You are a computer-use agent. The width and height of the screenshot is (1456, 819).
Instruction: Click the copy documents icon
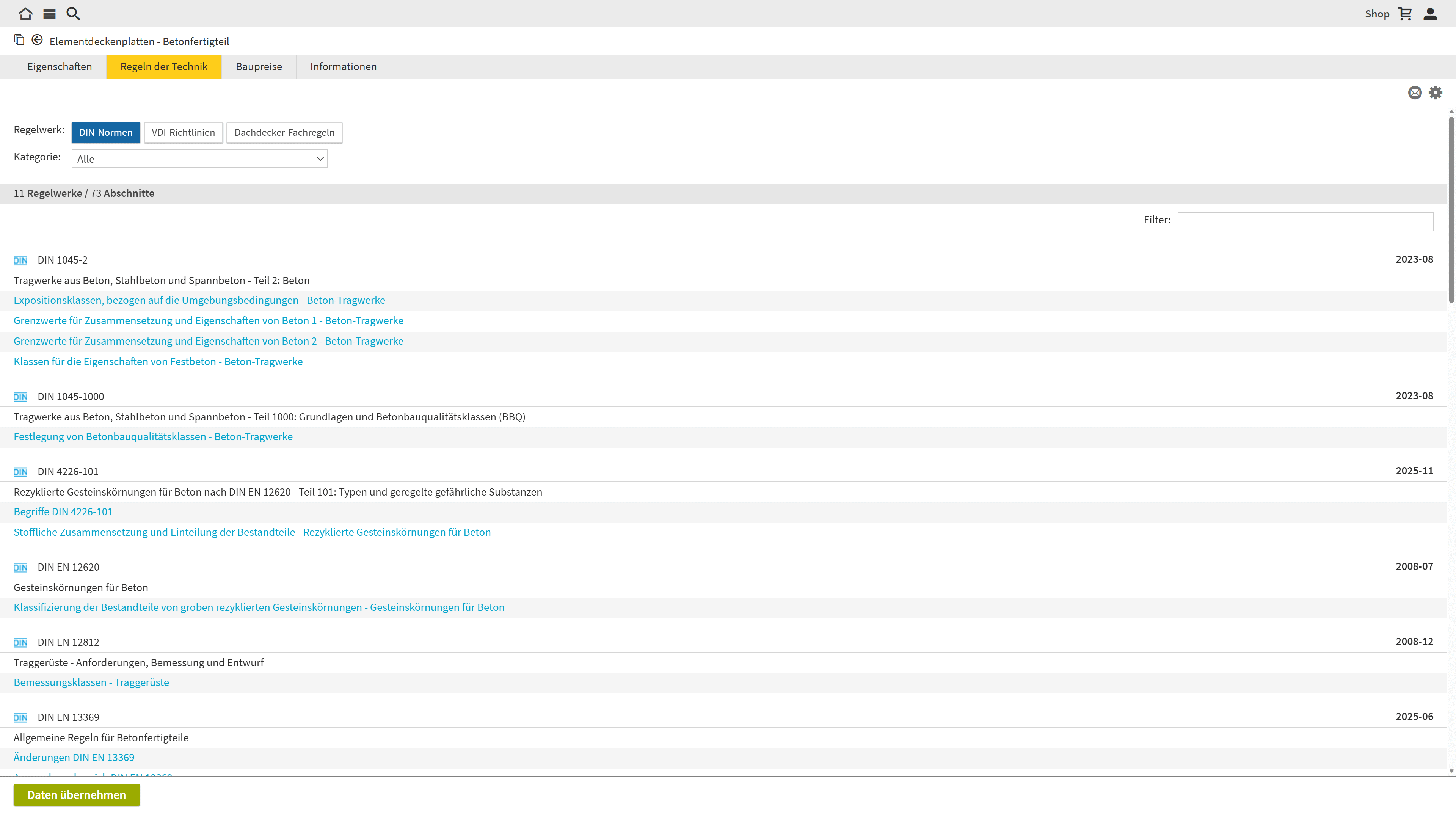[x=19, y=39]
